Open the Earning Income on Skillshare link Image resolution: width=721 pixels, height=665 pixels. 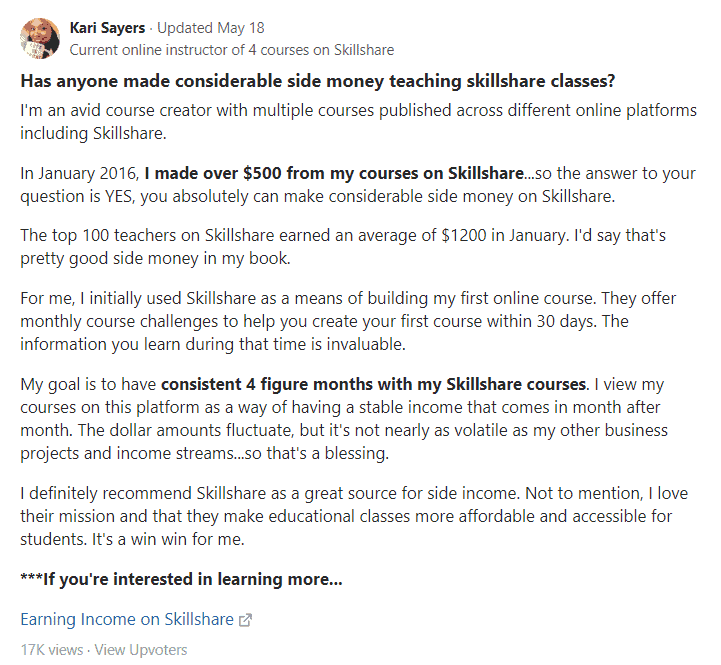tap(127, 619)
